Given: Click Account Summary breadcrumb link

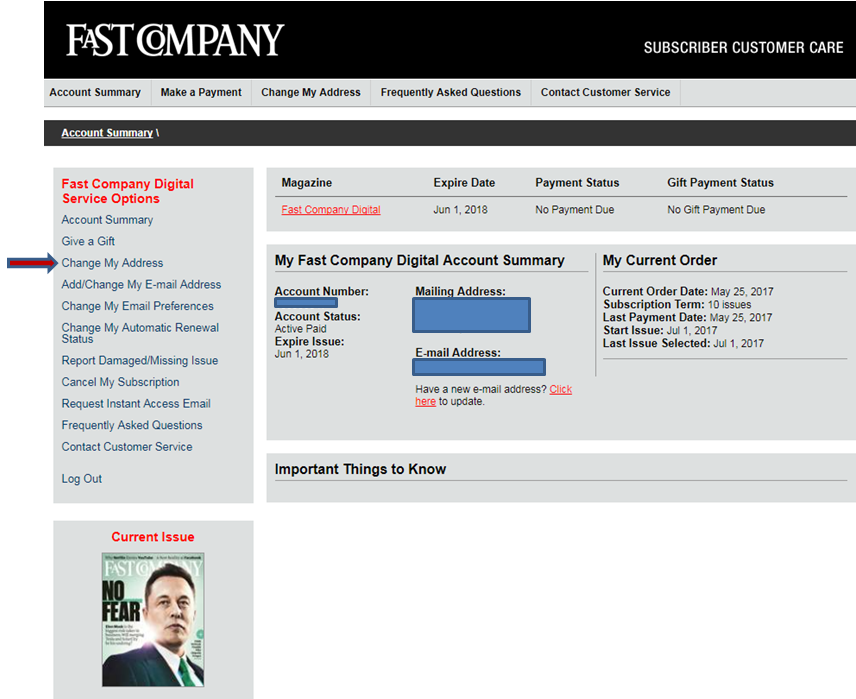Looking at the screenshot, I should [x=107, y=133].
